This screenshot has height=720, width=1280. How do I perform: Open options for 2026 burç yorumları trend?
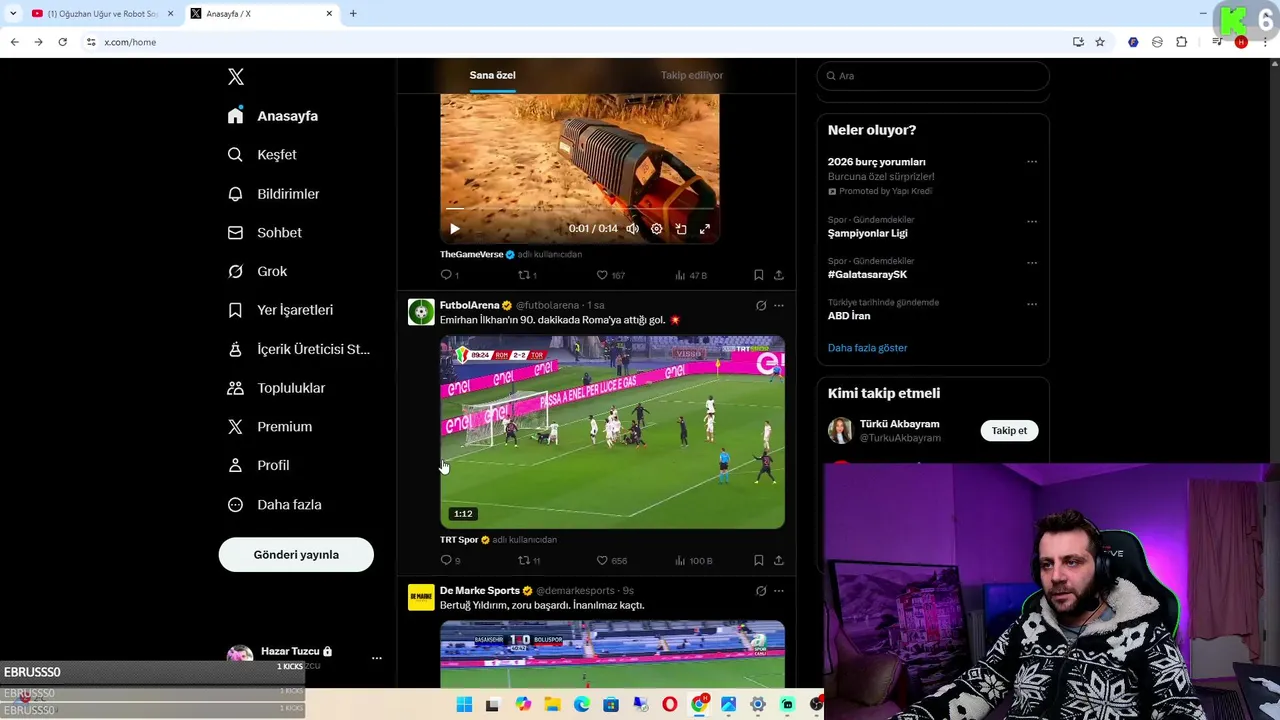pyautogui.click(x=1032, y=162)
